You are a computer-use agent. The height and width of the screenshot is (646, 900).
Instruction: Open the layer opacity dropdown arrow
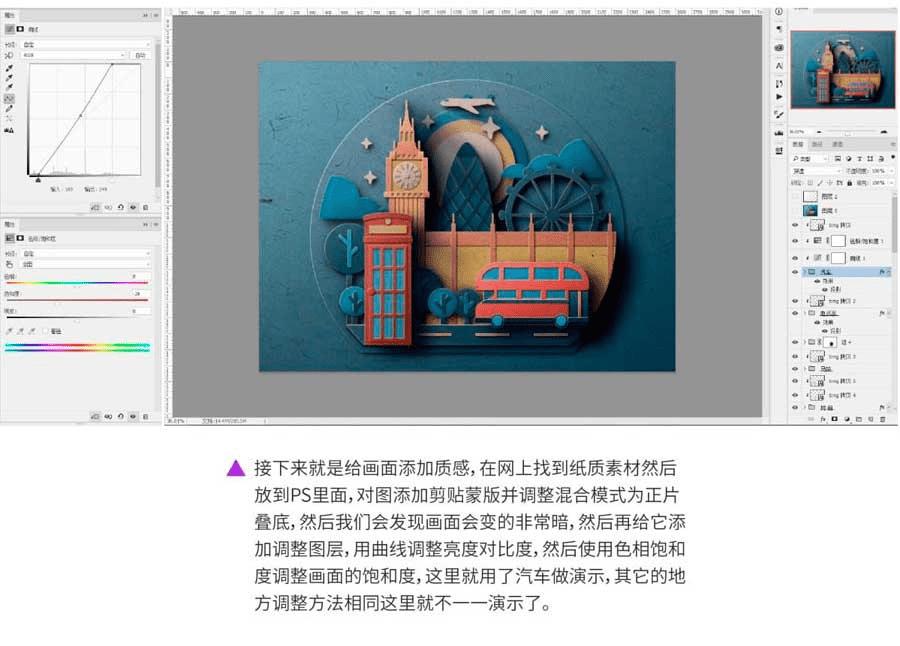[x=891, y=171]
